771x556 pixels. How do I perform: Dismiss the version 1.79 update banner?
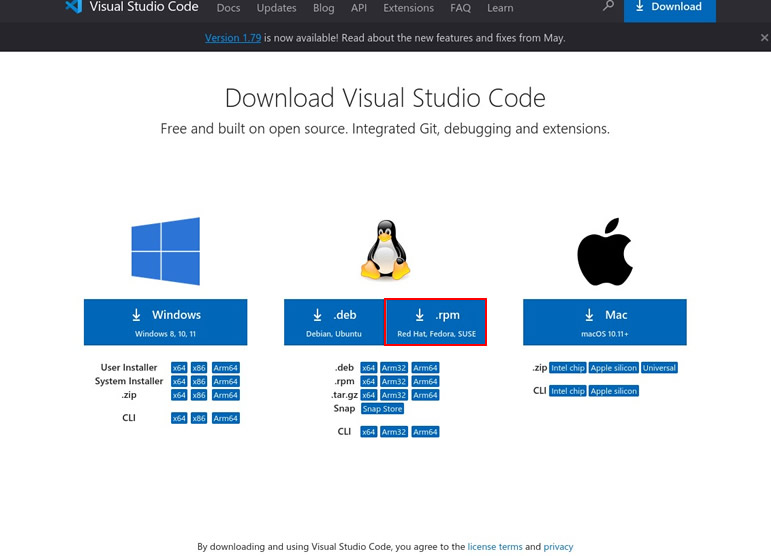tap(764, 38)
